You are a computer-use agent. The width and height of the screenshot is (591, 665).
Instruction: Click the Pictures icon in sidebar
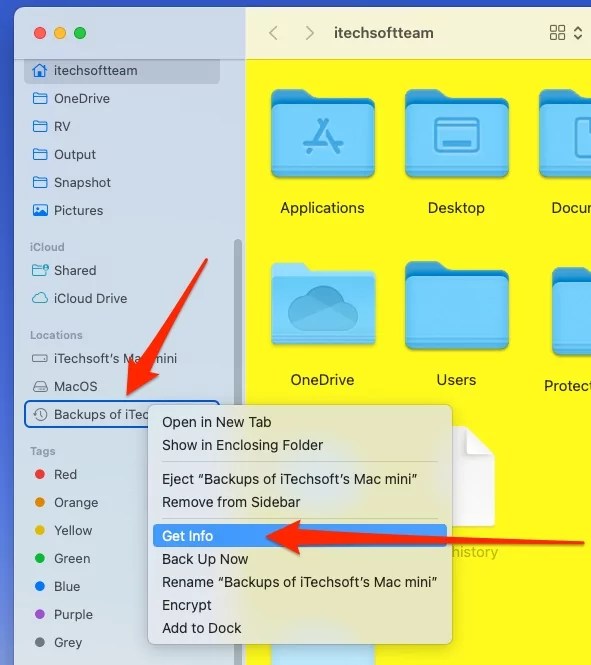tap(40, 210)
